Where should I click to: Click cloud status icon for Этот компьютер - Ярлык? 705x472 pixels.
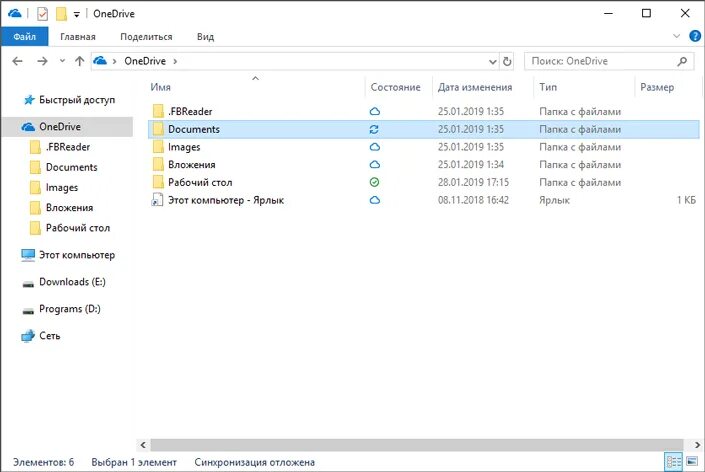(x=375, y=200)
